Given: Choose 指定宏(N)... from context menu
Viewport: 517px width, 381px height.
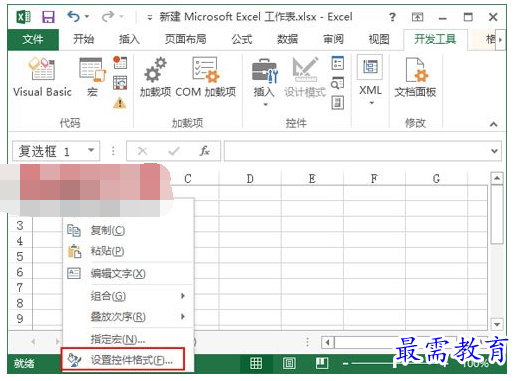Looking at the screenshot, I should pos(128,339).
